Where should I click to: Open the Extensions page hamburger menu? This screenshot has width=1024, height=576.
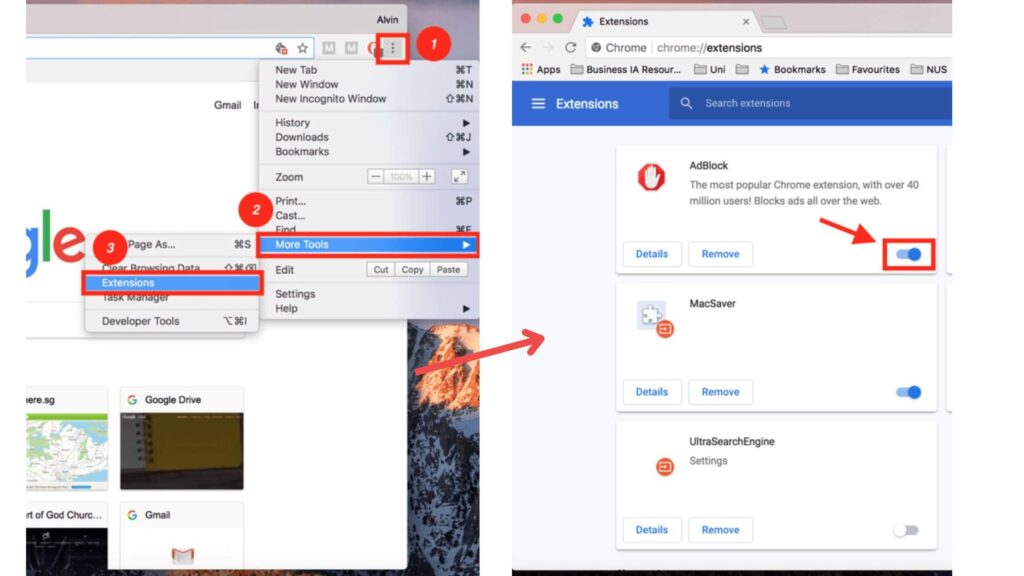click(538, 104)
